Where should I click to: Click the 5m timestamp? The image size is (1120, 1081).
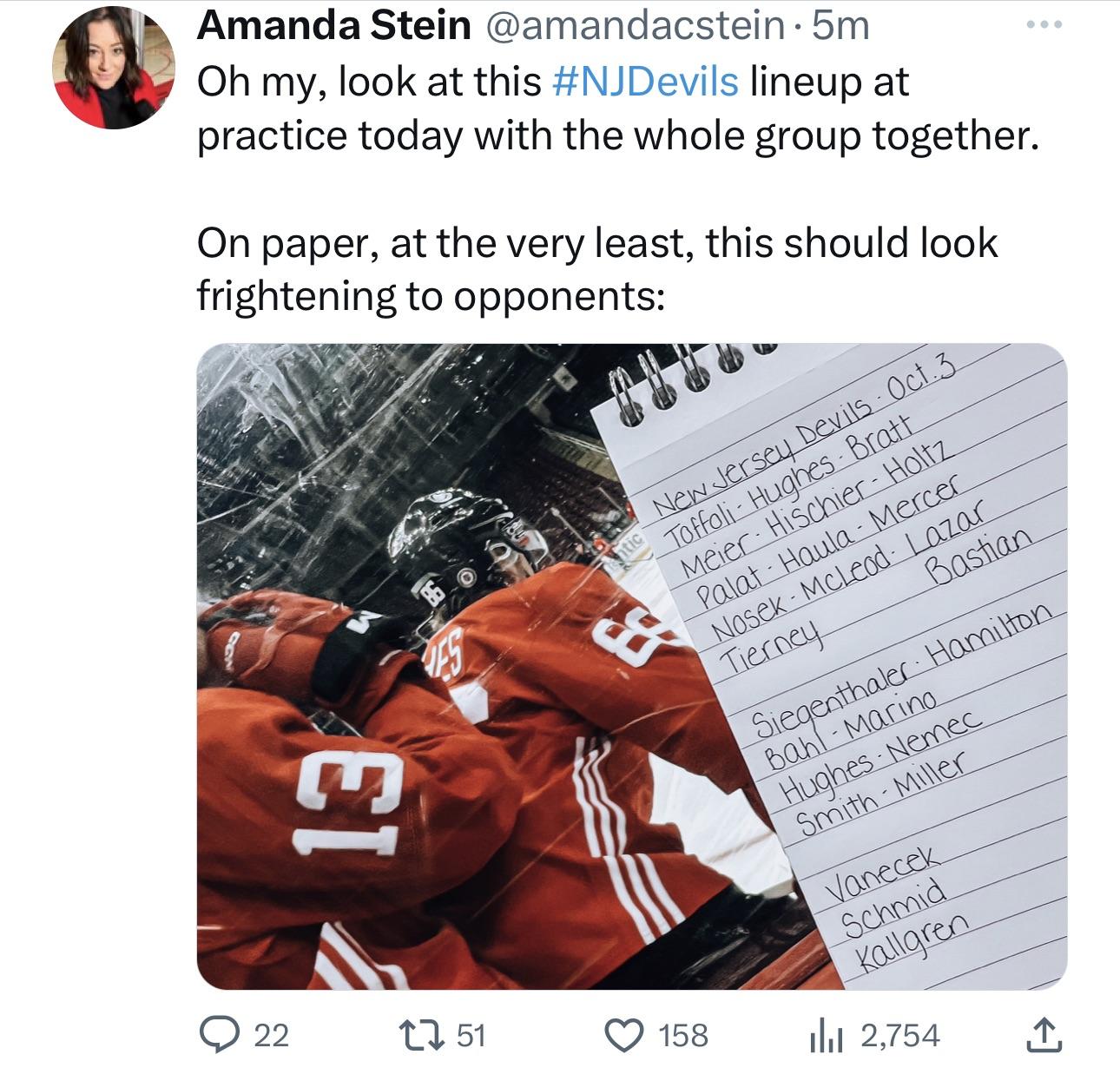coord(839,26)
